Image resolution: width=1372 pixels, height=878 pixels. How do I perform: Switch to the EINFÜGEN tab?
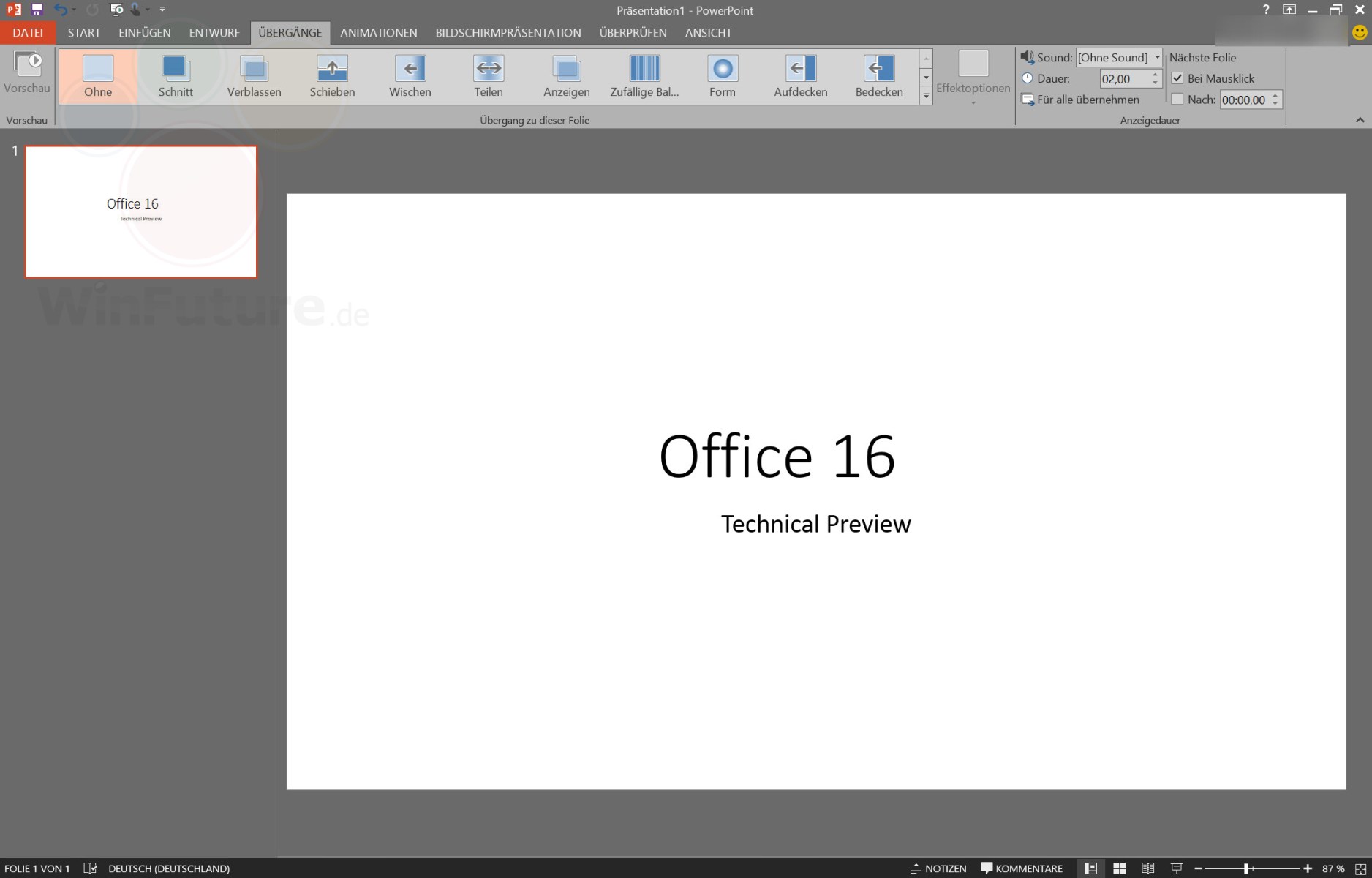point(145,33)
